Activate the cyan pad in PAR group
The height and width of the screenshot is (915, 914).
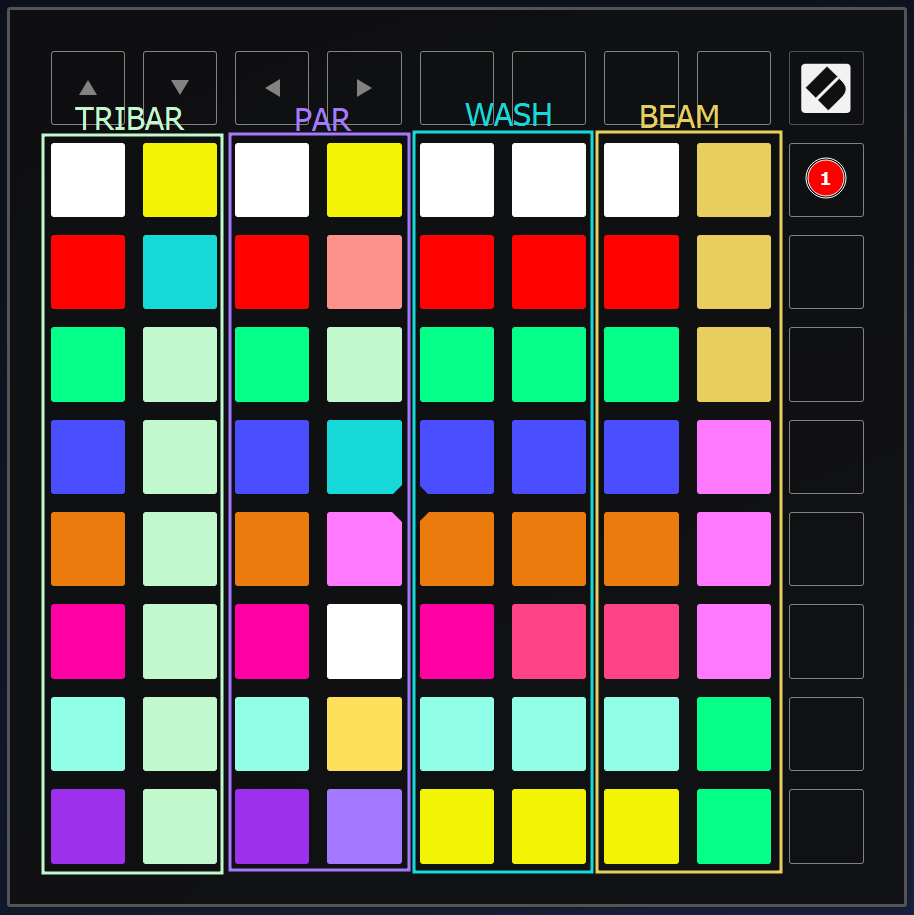364,457
